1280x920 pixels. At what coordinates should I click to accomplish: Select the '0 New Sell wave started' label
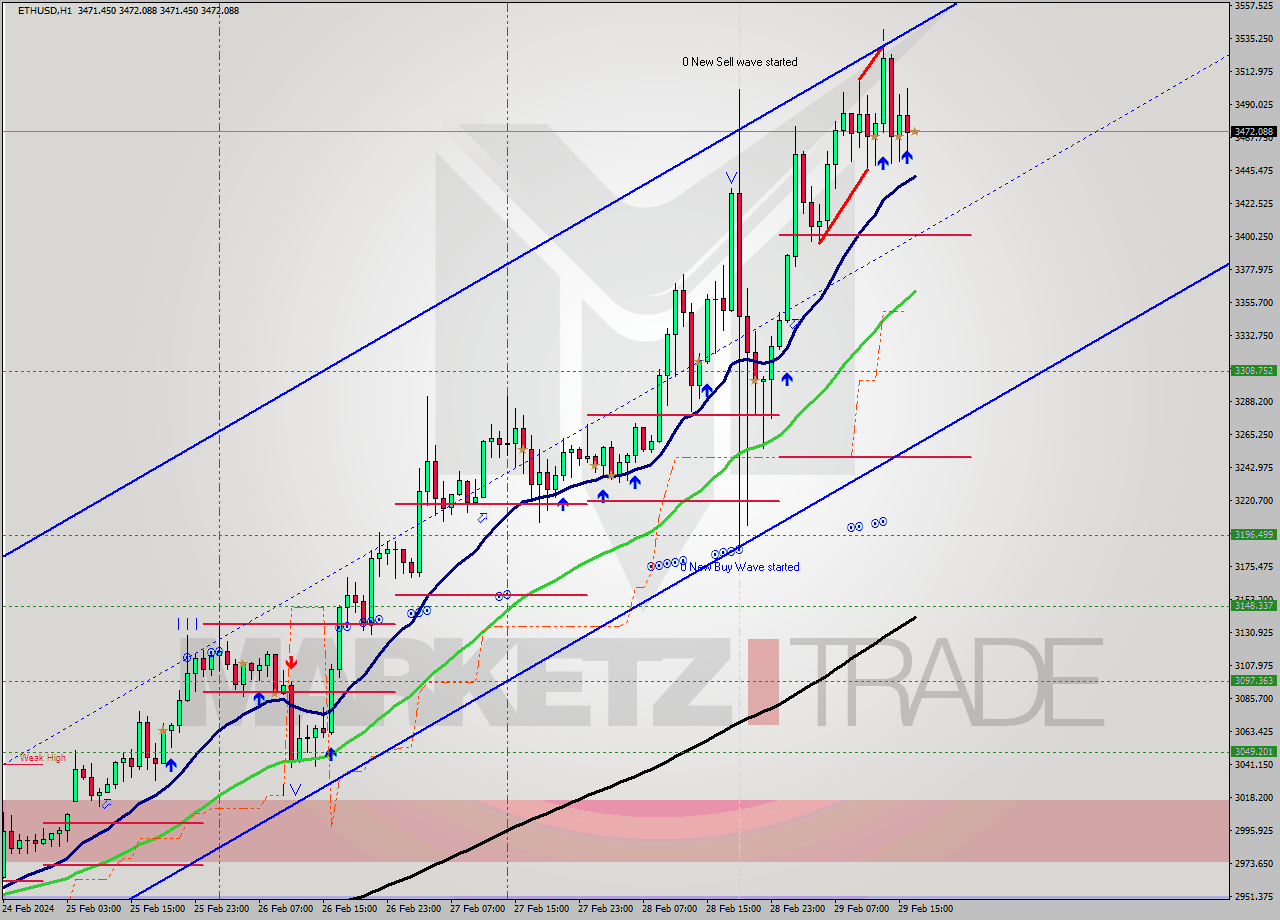click(740, 62)
